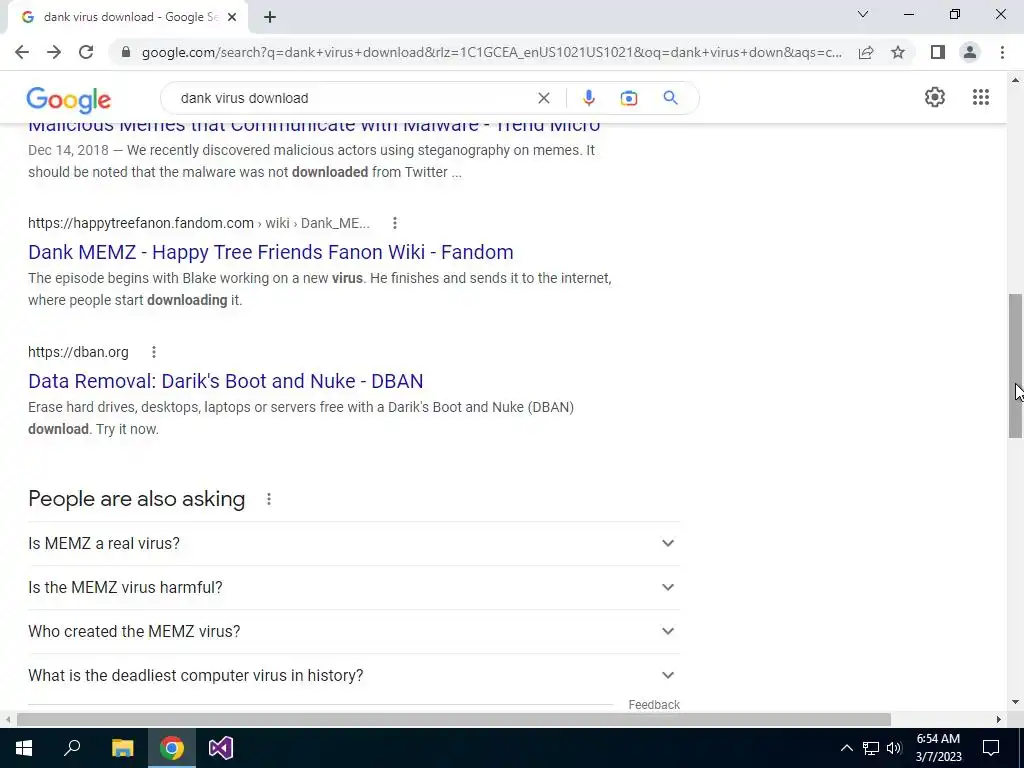
Task: Click the horizontal scroll-right arrow
Action: click(999, 719)
